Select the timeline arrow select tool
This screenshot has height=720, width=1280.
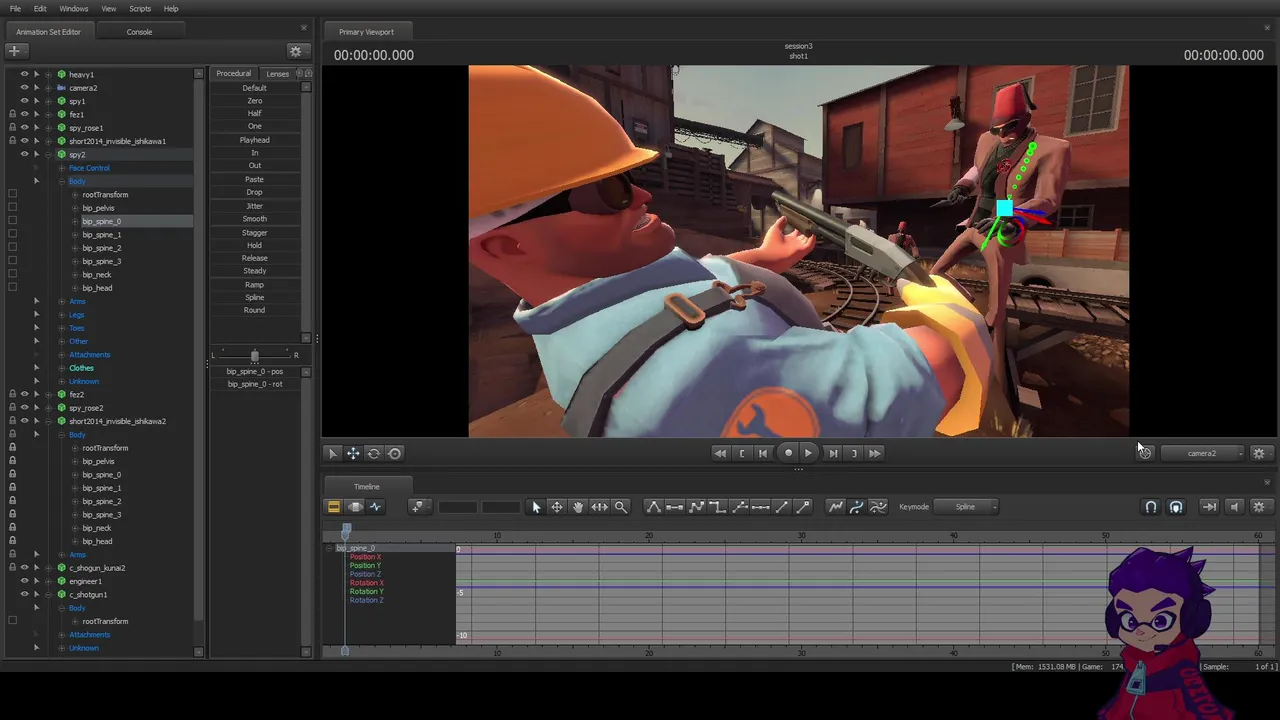pyautogui.click(x=536, y=507)
